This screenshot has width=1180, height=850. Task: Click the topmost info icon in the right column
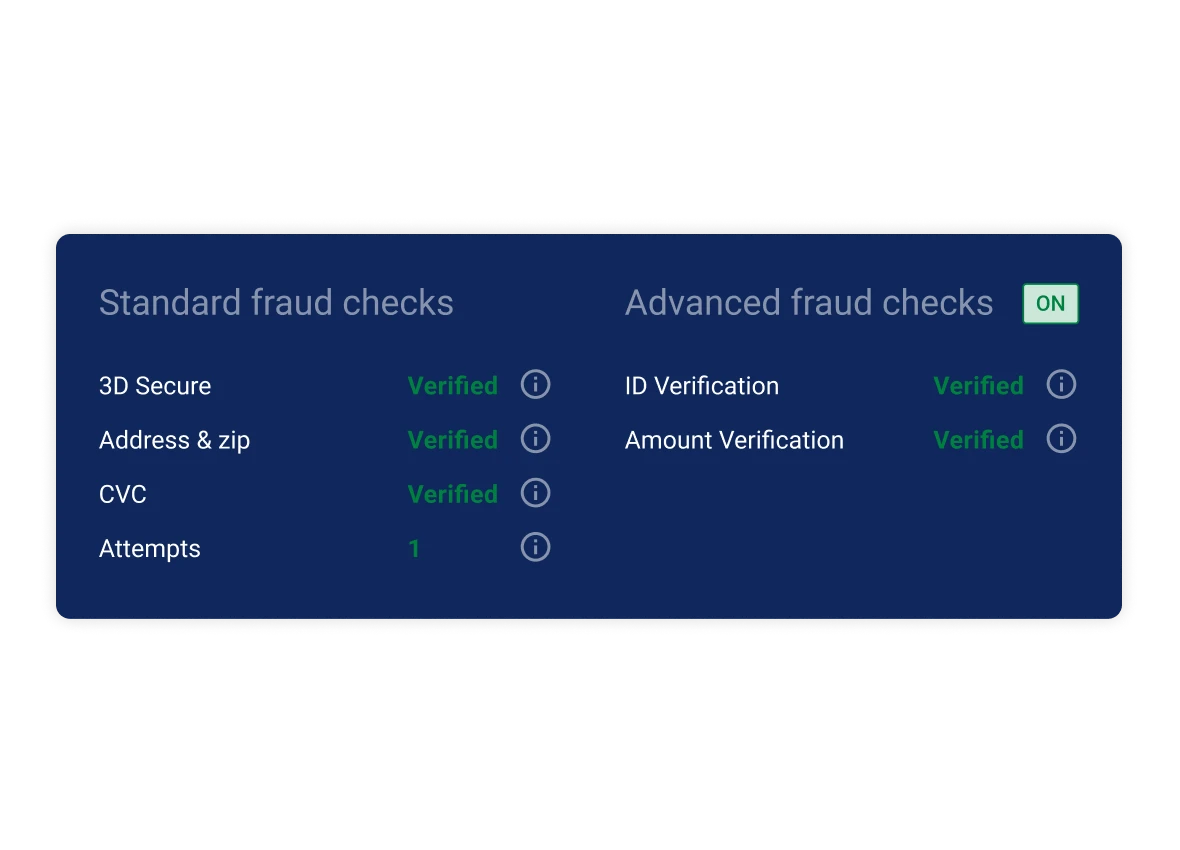coord(1061,384)
